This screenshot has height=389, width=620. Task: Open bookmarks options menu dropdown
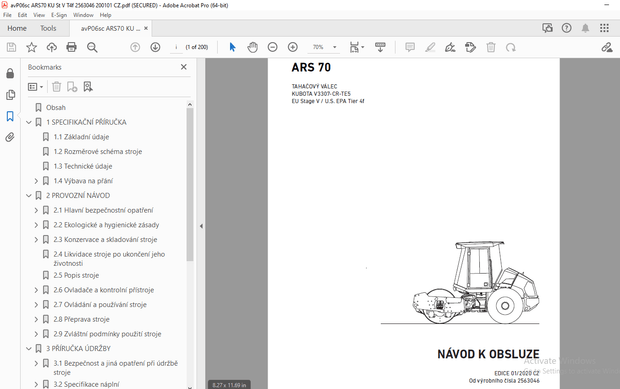coord(35,87)
